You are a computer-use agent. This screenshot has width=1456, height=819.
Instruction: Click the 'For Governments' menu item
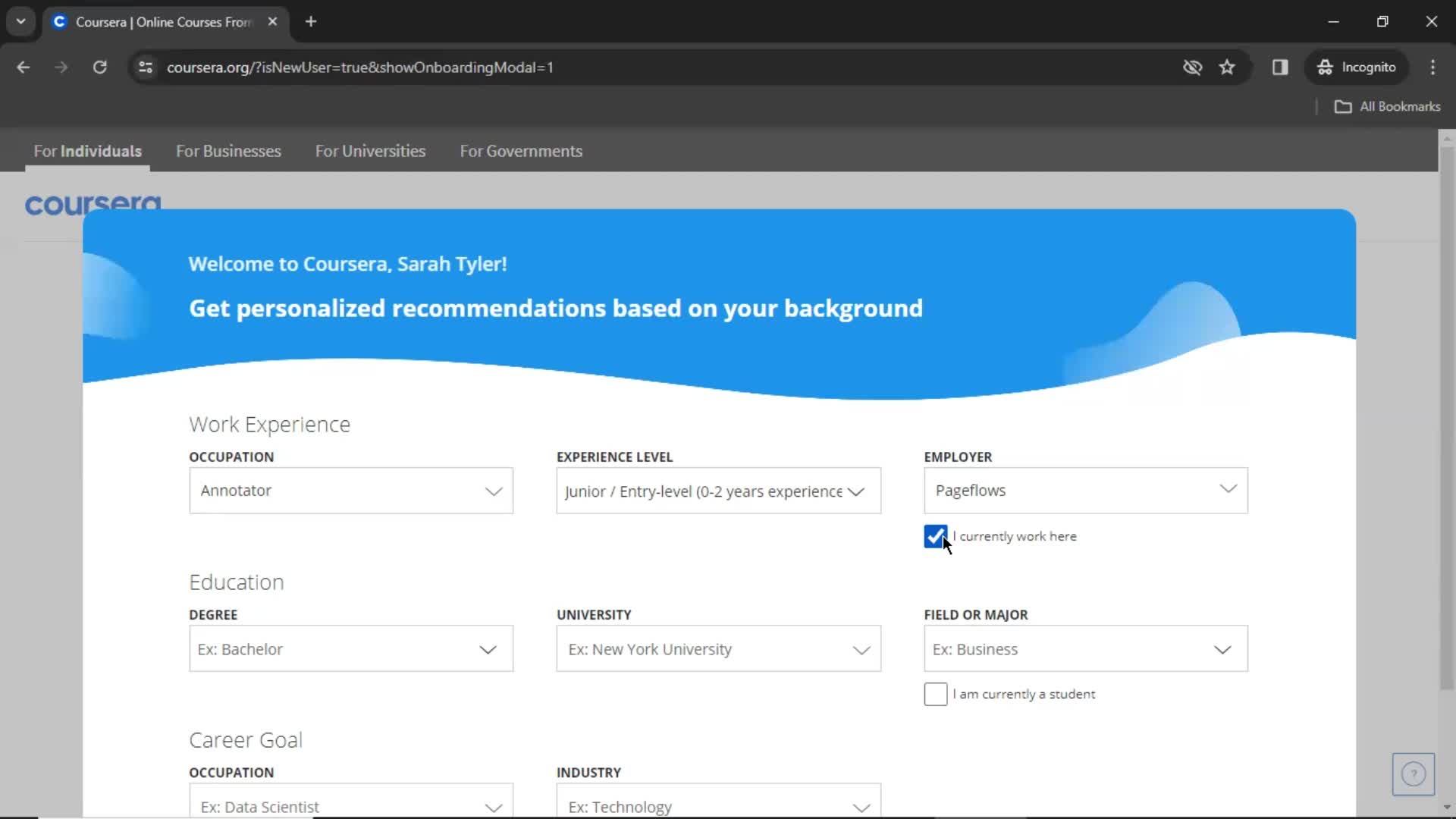[x=521, y=151]
